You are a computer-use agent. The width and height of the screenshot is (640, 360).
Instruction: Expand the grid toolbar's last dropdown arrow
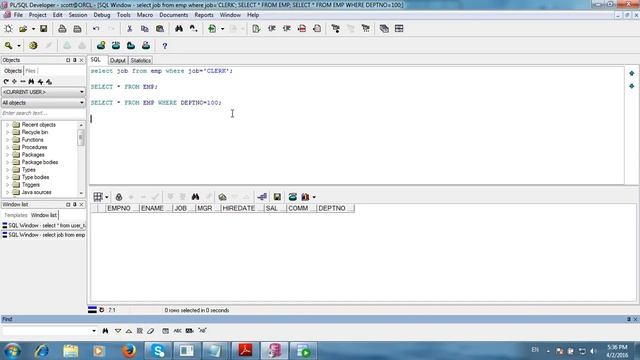314,197
